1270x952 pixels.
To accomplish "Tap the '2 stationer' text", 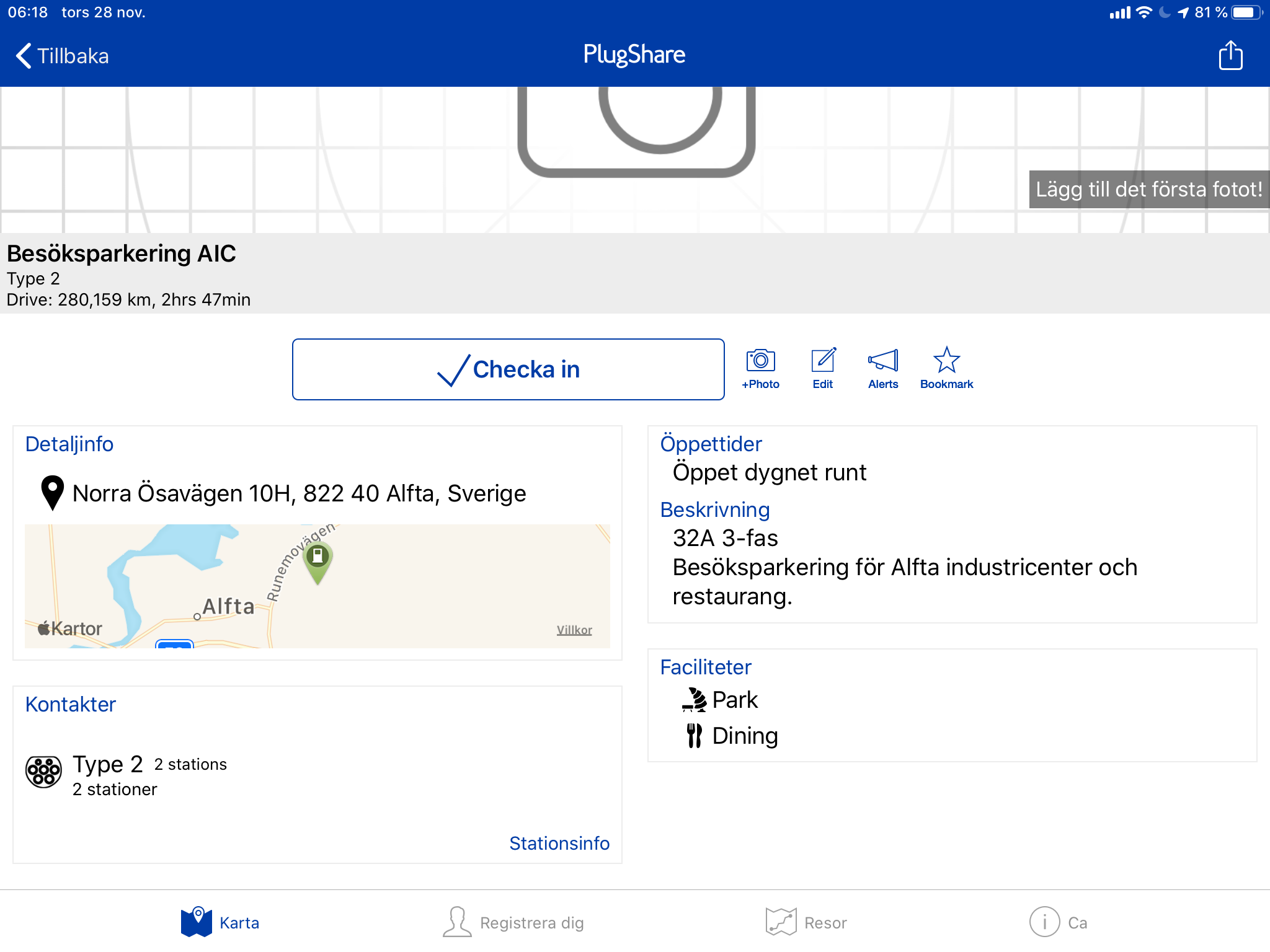I will click(115, 789).
